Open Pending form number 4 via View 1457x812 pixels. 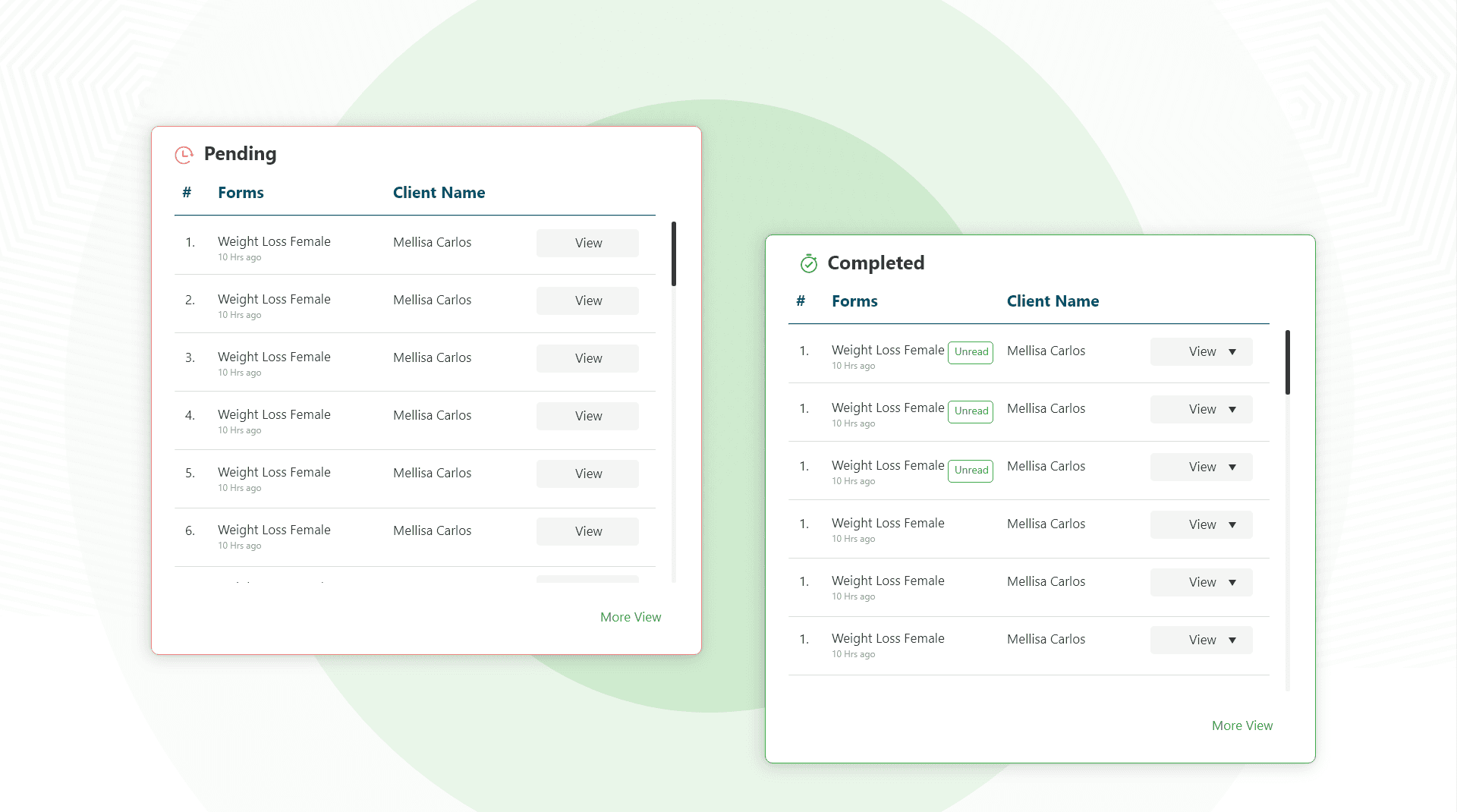tap(587, 416)
